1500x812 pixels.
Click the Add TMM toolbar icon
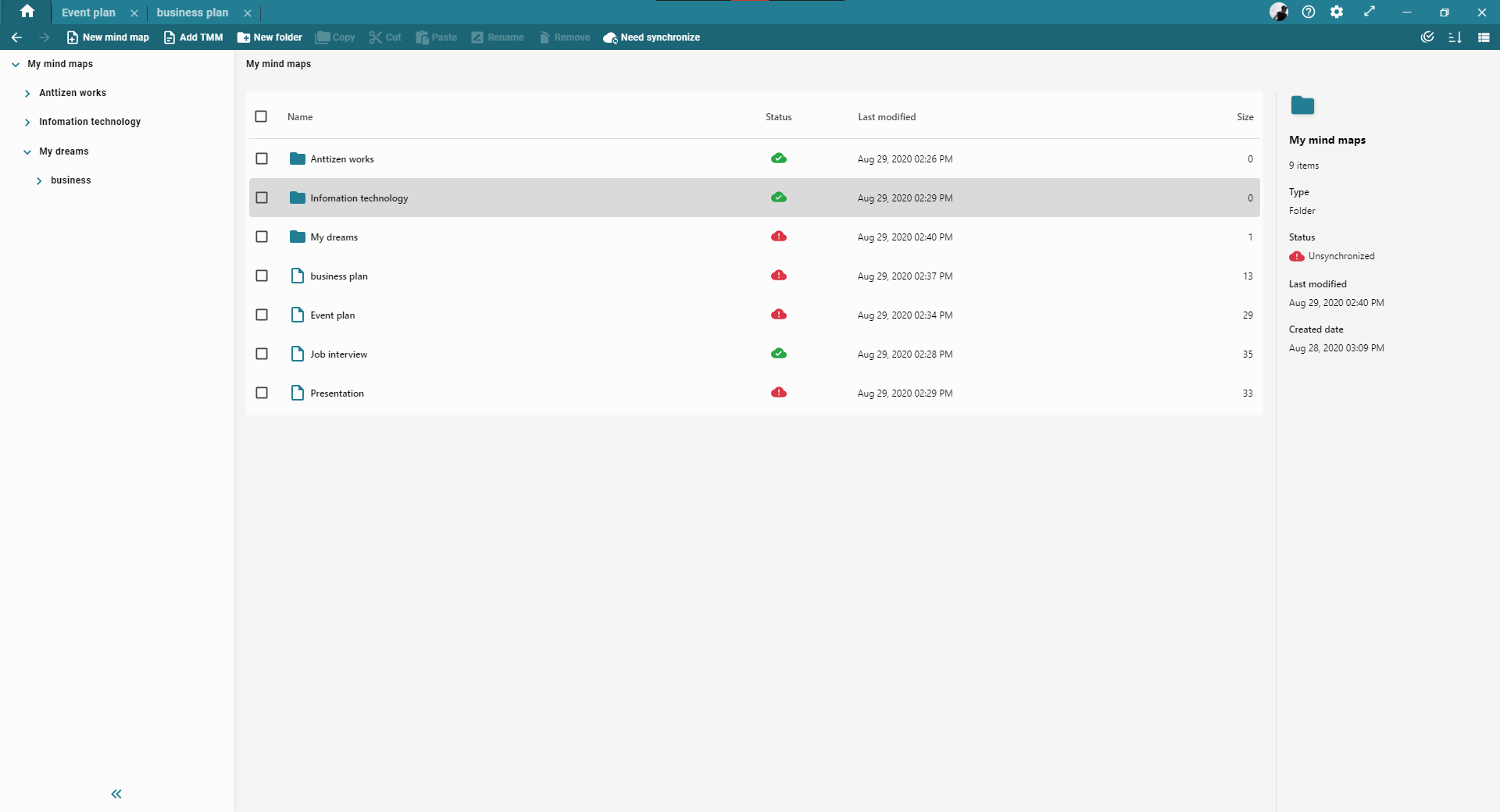(170, 37)
